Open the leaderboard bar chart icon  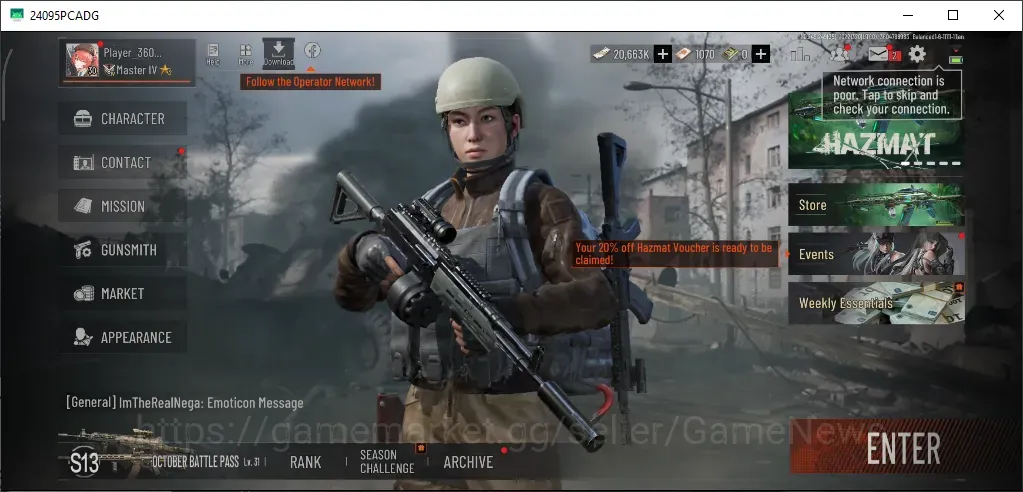[x=800, y=54]
